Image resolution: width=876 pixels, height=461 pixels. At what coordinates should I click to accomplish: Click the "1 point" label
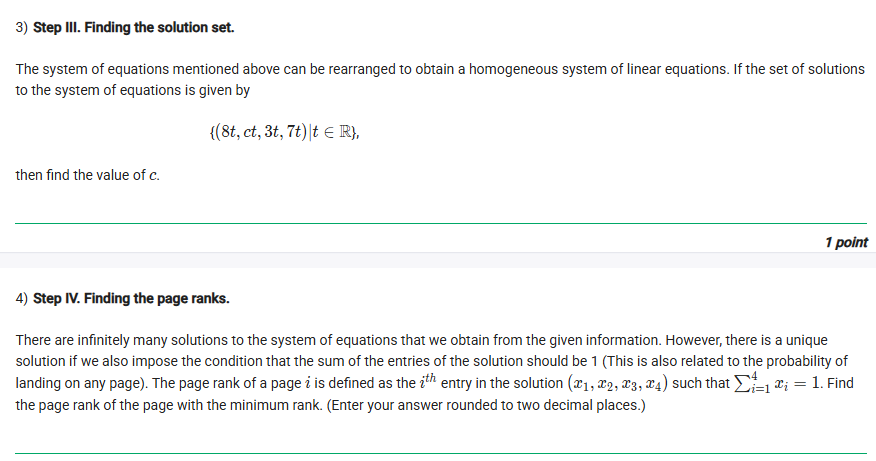pyautogui.click(x=846, y=242)
